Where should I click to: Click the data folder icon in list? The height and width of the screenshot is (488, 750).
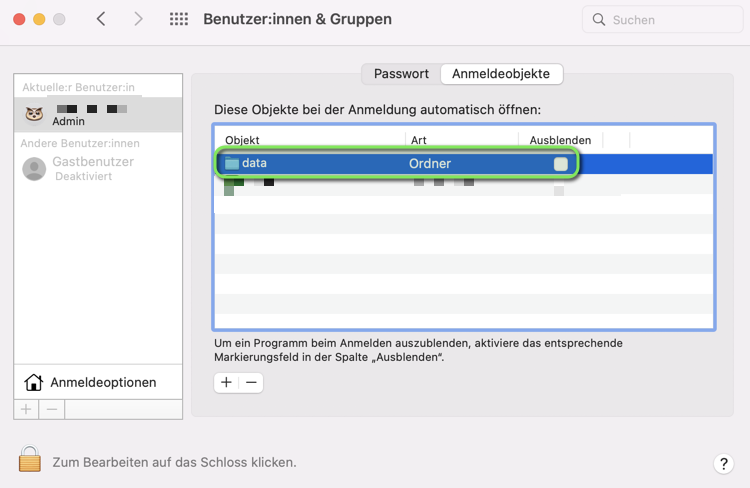pos(232,163)
